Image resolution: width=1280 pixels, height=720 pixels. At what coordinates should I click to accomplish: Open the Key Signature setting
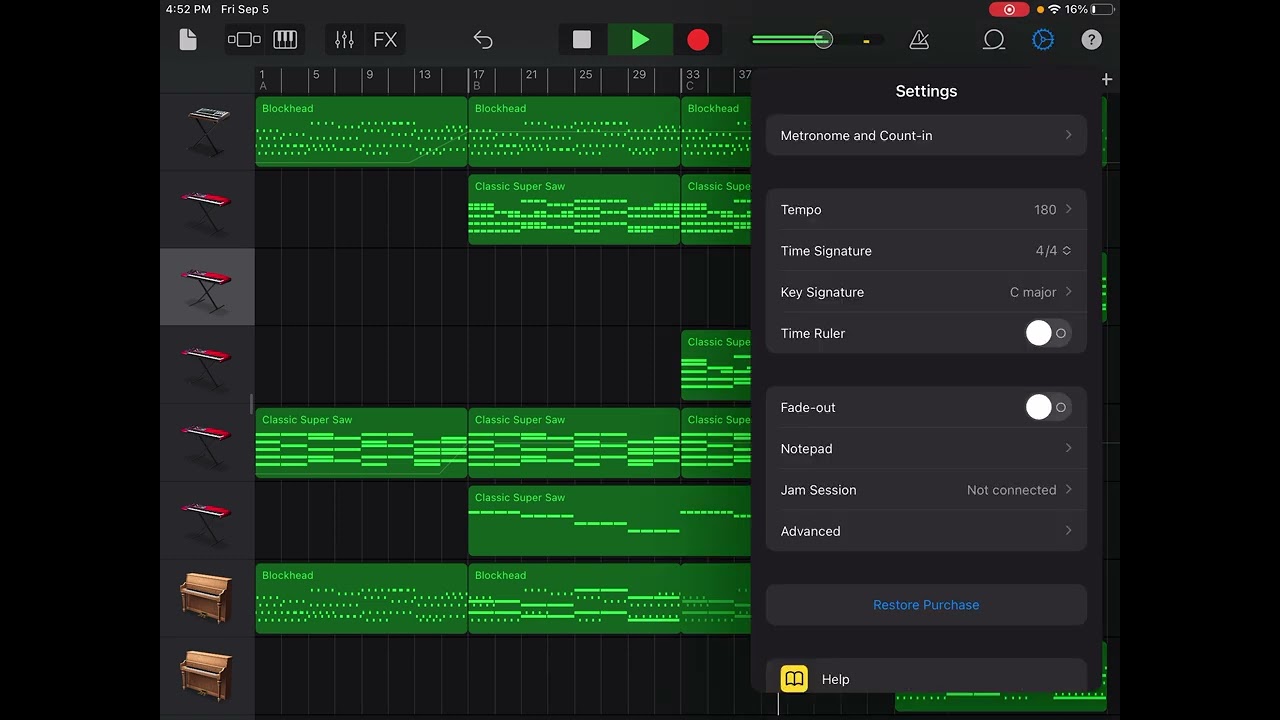(x=926, y=292)
